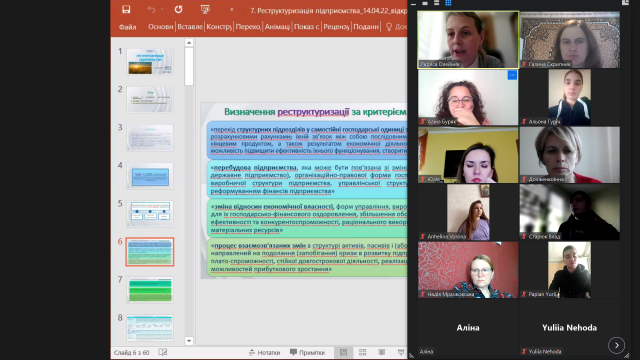Click Yuliia Nehoda participant tile
The height and width of the screenshot is (360, 640).
[570, 327]
